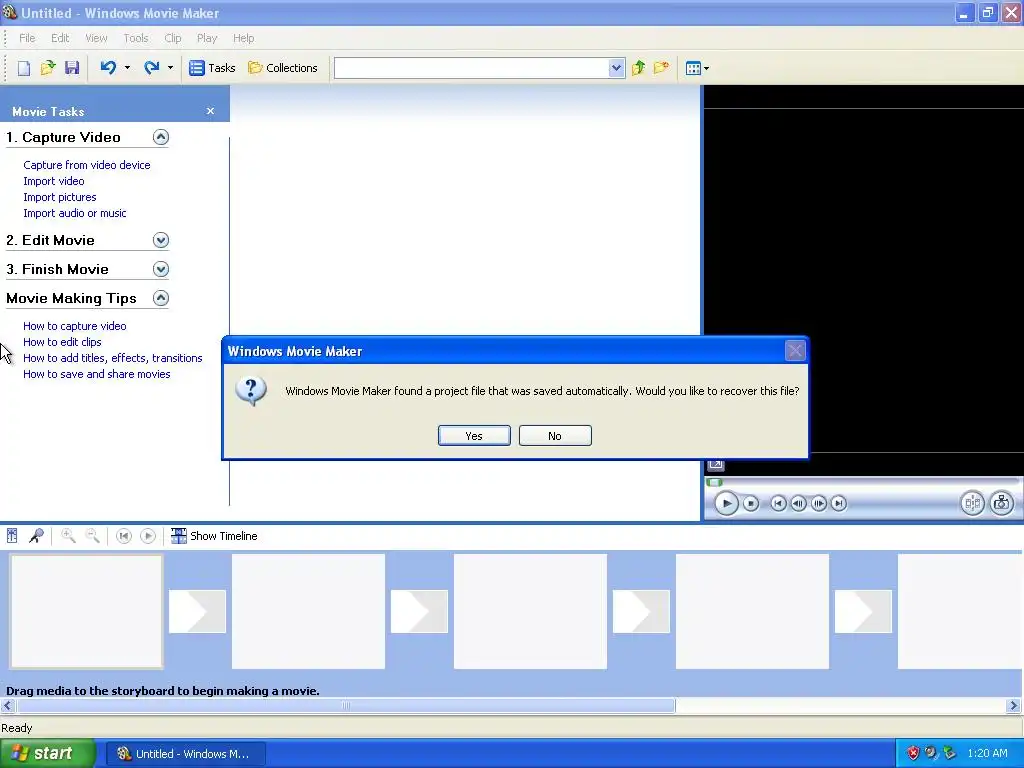
Task: Click the red security shield tray icon
Action: coord(913,754)
